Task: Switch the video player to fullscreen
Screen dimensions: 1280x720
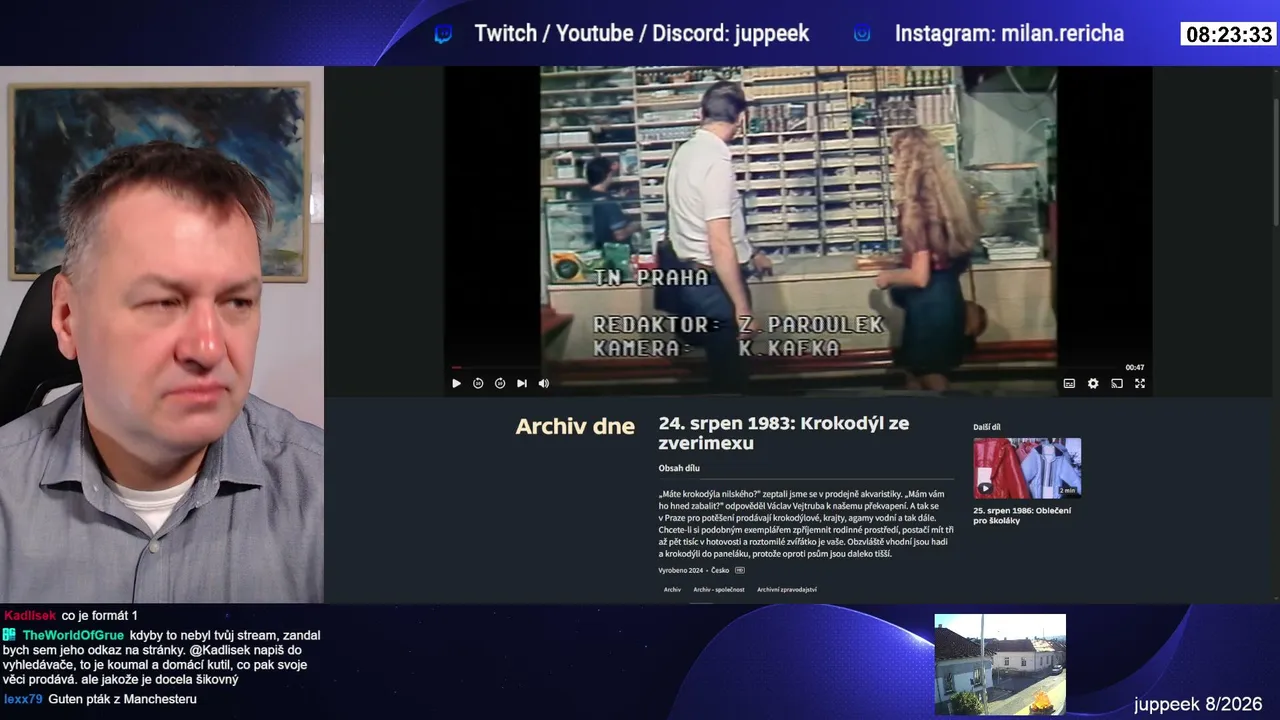Action: [x=1140, y=383]
